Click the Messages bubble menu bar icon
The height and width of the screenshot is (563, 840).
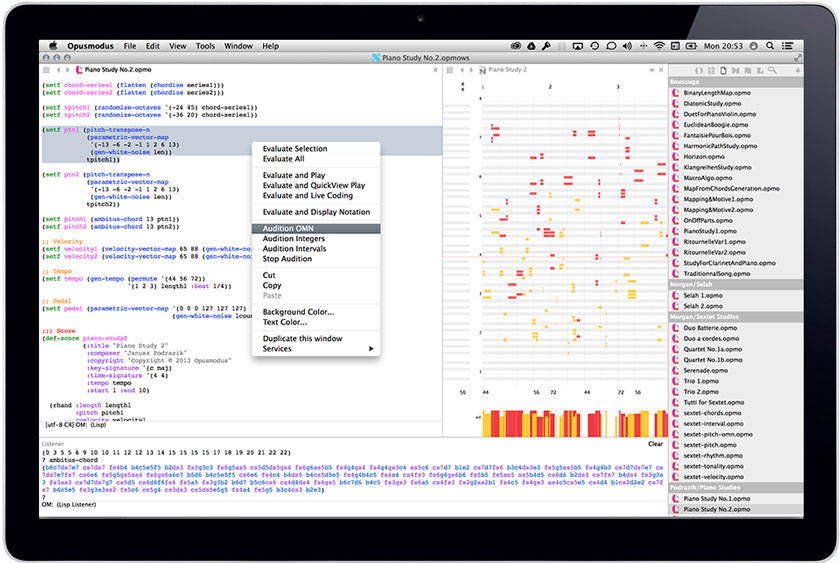tap(611, 46)
